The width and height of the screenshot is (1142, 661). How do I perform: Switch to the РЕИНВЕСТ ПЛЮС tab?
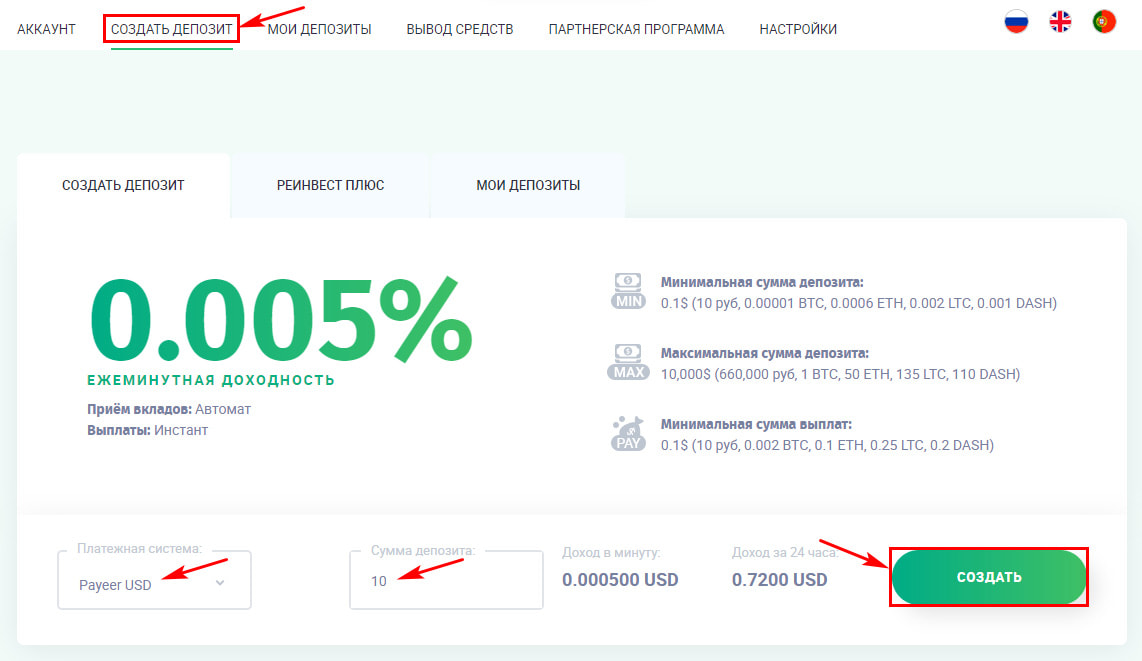point(330,185)
